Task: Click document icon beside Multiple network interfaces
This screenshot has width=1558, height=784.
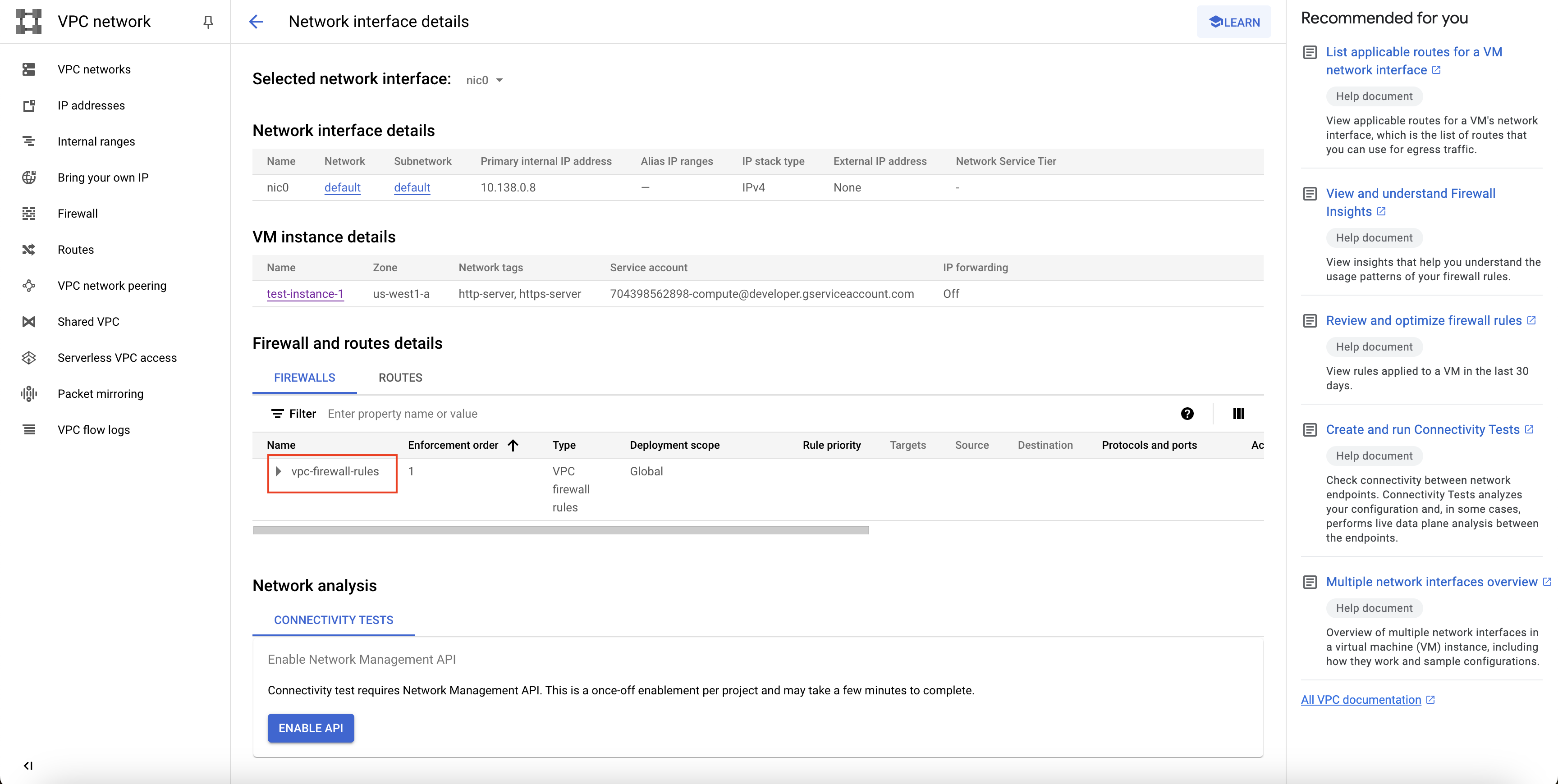Action: pyautogui.click(x=1310, y=582)
